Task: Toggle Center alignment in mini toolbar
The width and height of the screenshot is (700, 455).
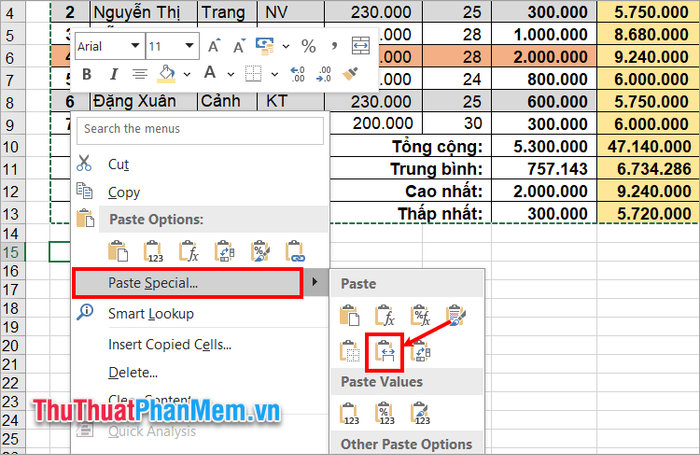Action: 139,74
